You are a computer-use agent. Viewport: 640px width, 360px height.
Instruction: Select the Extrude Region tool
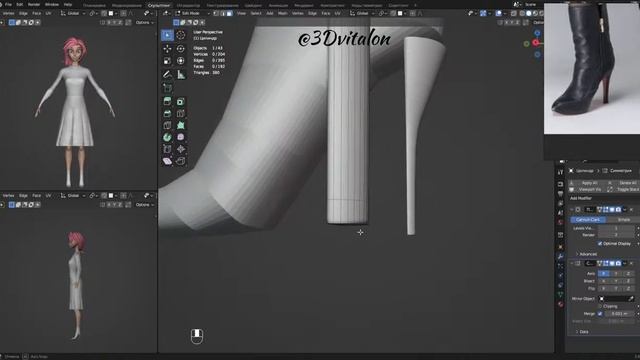[167, 101]
